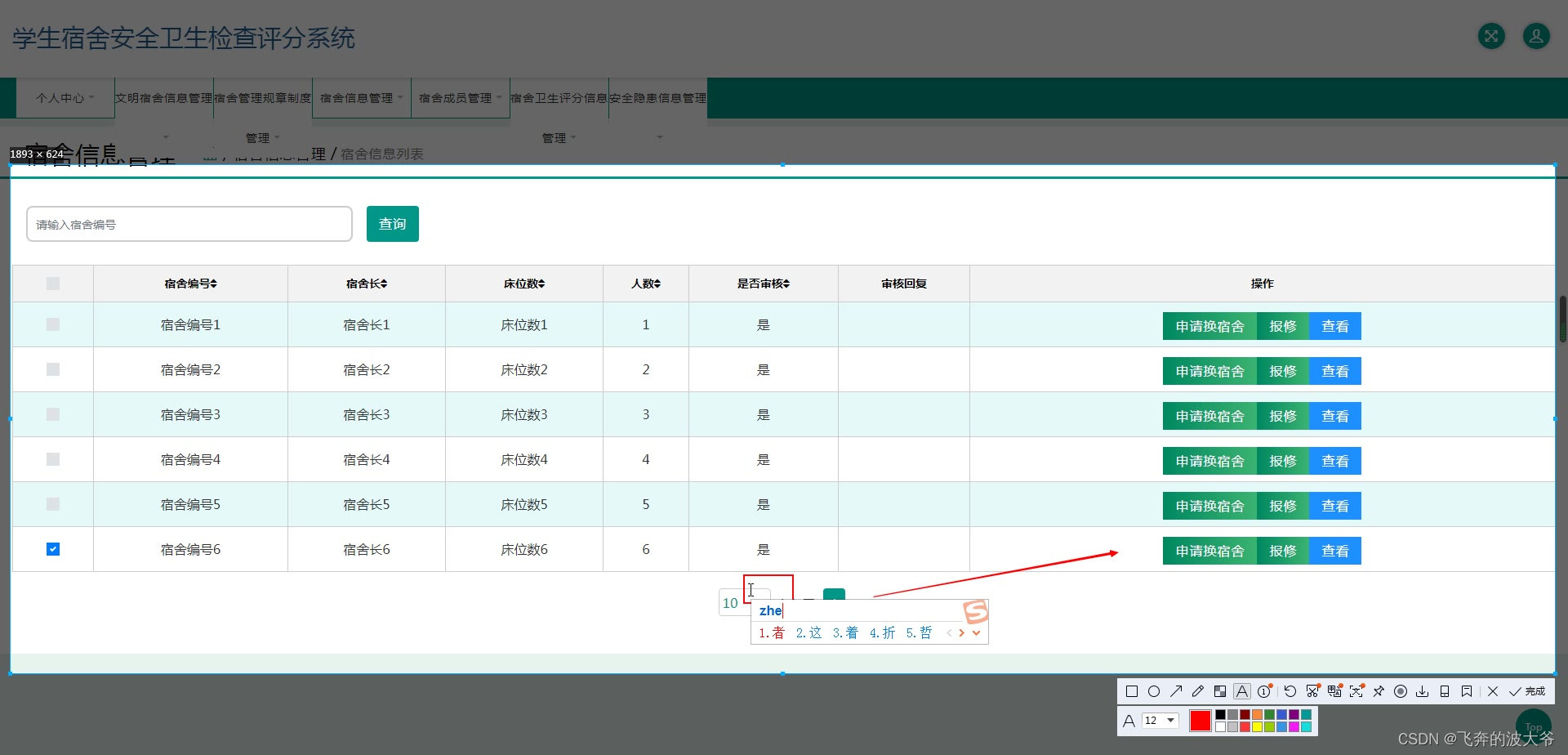
Task: Expand the 宿舍信息管理 menu
Action: (x=362, y=98)
